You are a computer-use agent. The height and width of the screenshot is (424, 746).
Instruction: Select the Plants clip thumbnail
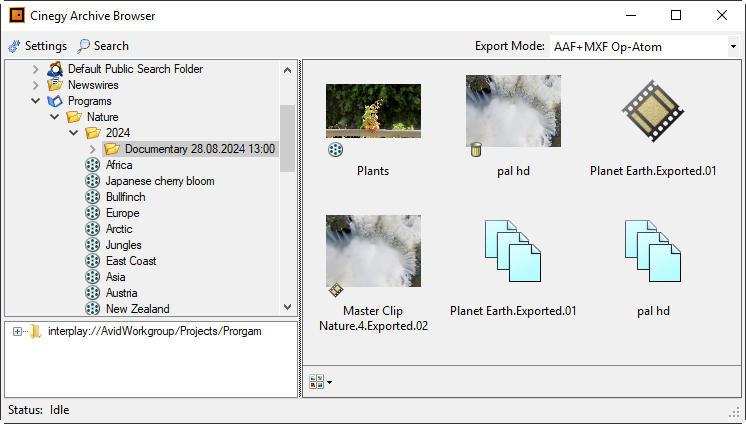[373, 111]
